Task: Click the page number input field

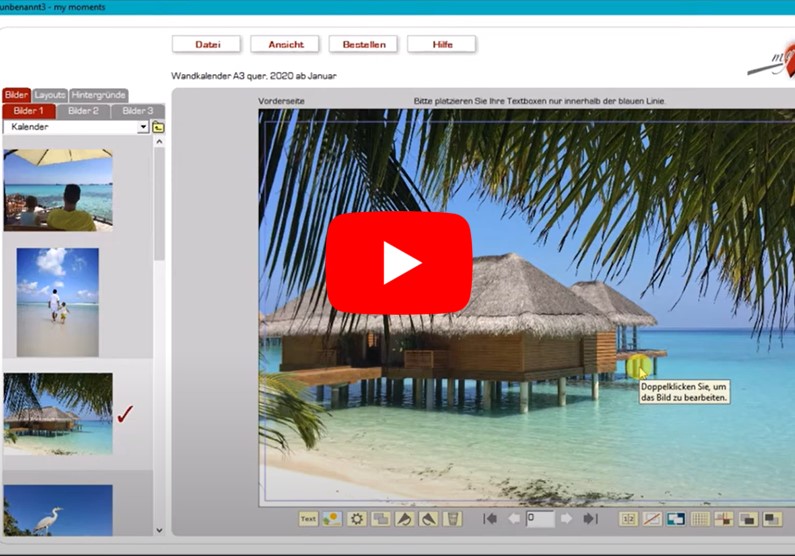Action: coord(540,519)
